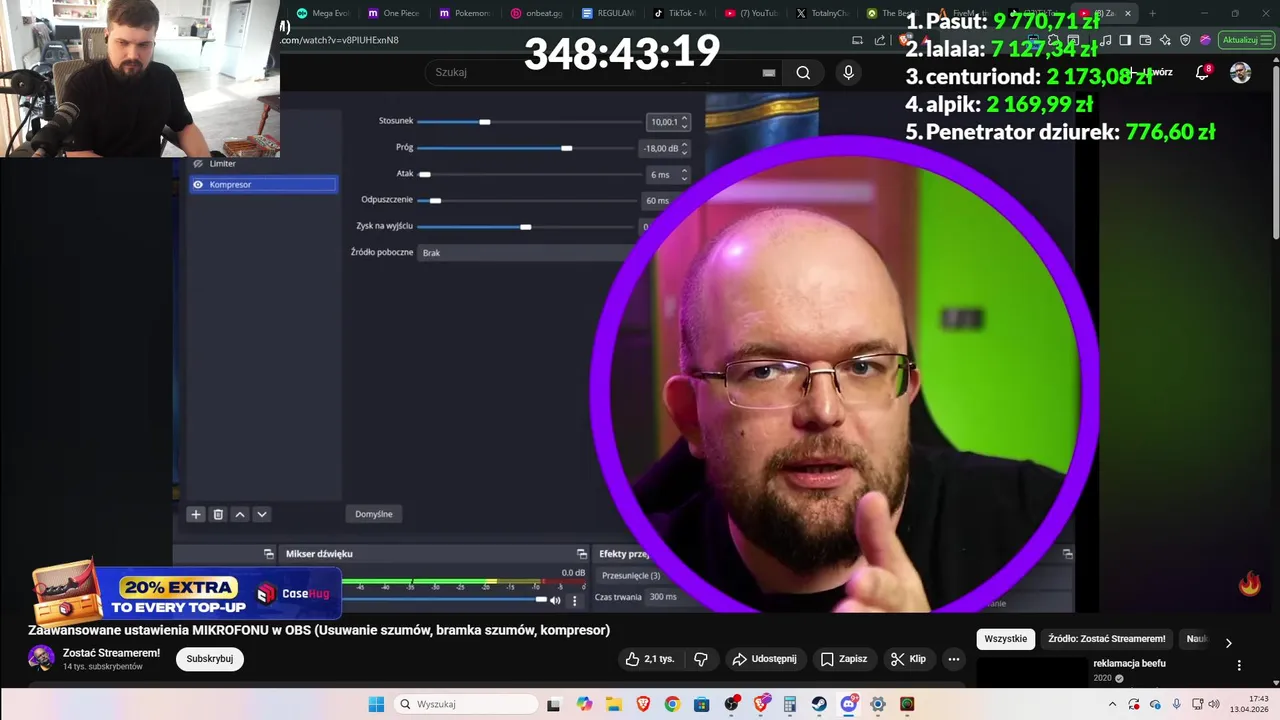Click the YouTube search magnifier icon
This screenshot has height=720, width=1280.
click(803, 72)
